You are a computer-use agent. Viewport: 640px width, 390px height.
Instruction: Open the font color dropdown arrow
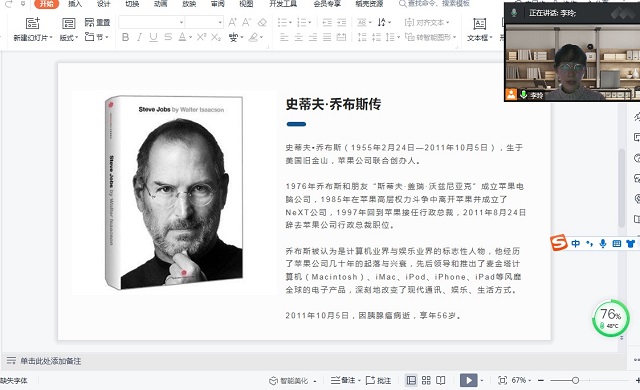coord(190,38)
